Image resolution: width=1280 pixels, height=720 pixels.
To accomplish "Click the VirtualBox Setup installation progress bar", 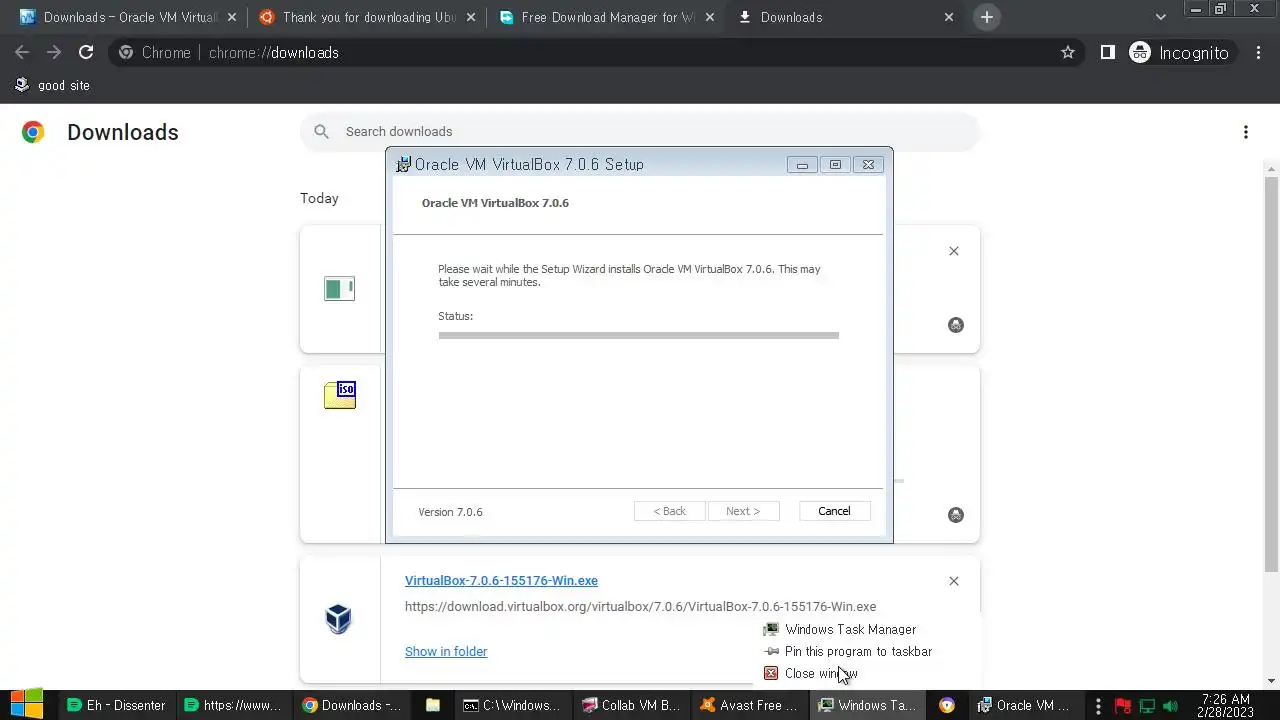I will [x=638, y=335].
